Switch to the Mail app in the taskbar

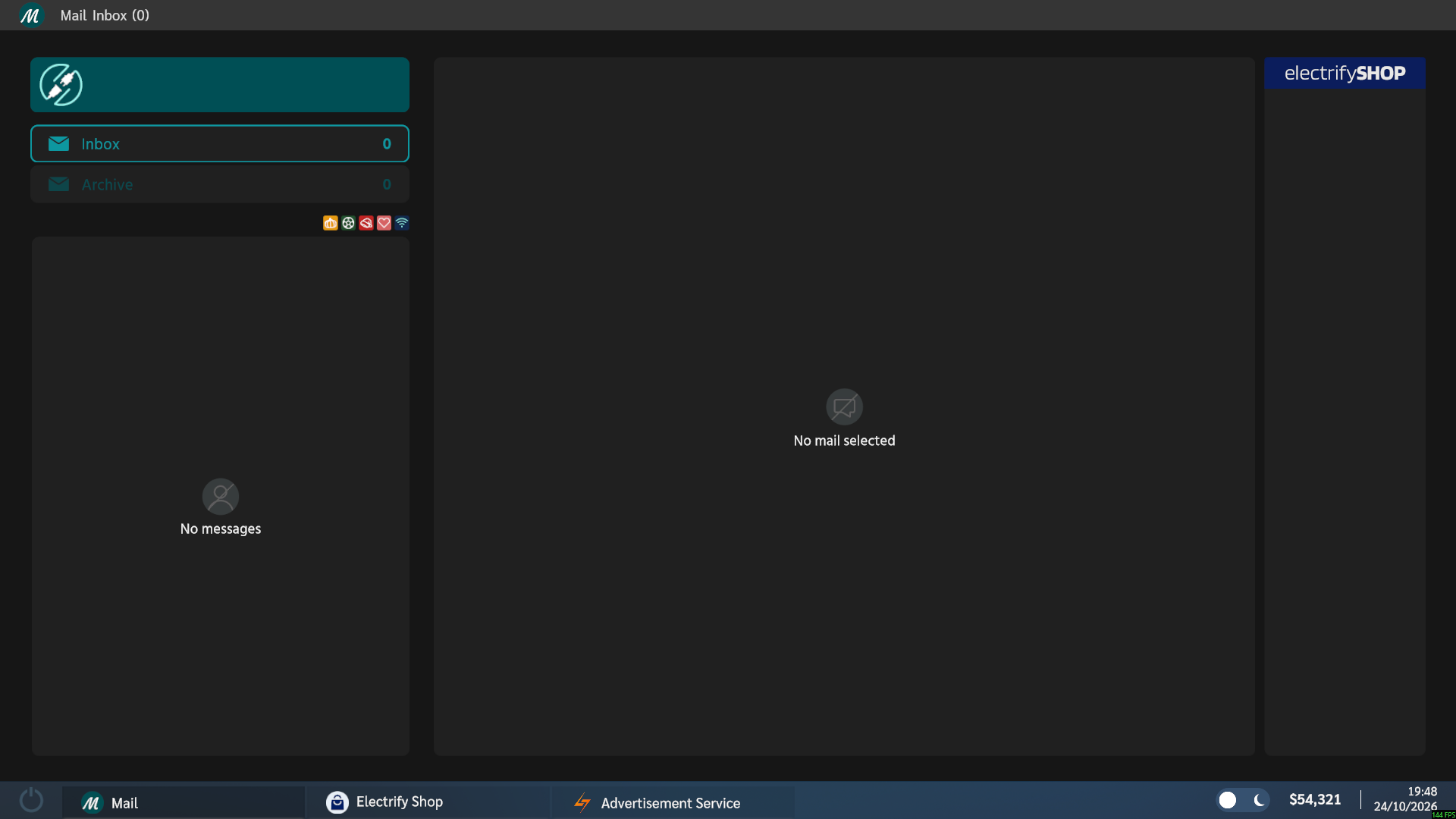coord(184,802)
